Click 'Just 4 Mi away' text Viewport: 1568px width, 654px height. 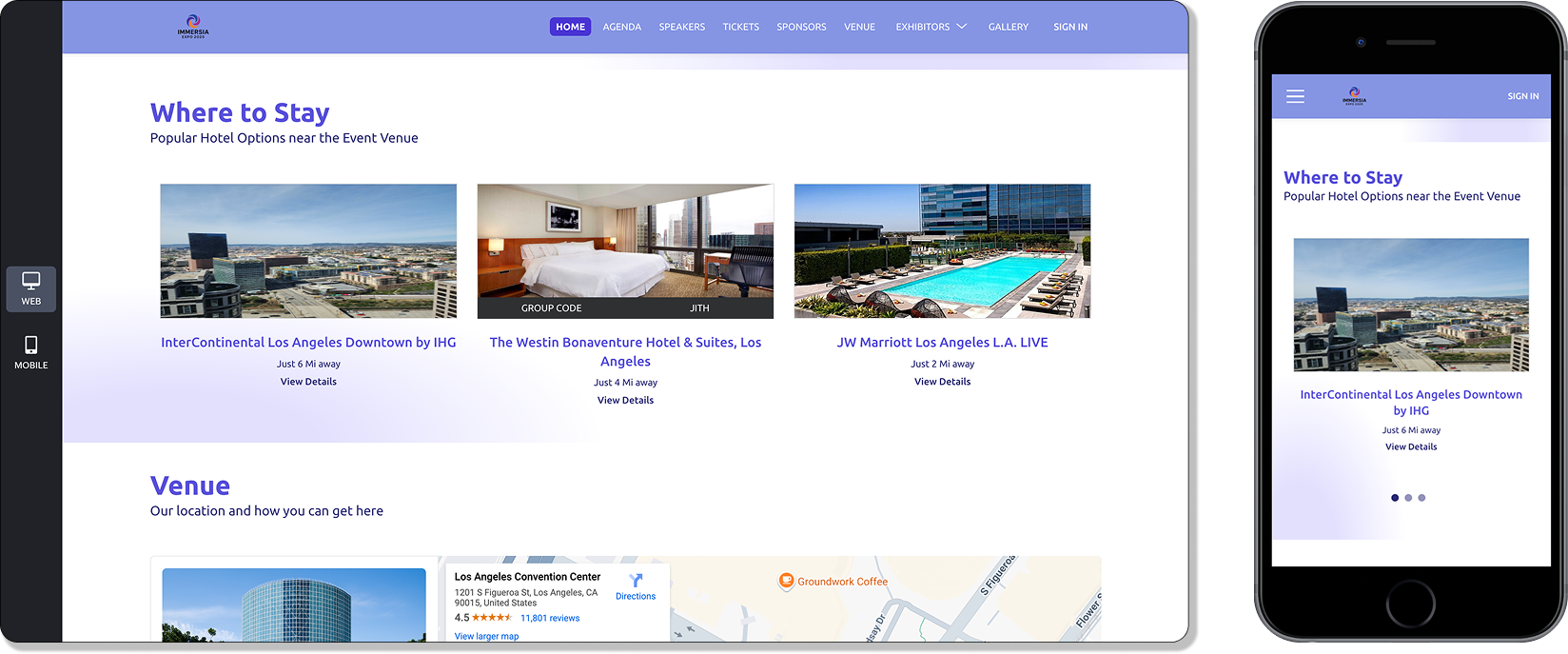(x=625, y=383)
